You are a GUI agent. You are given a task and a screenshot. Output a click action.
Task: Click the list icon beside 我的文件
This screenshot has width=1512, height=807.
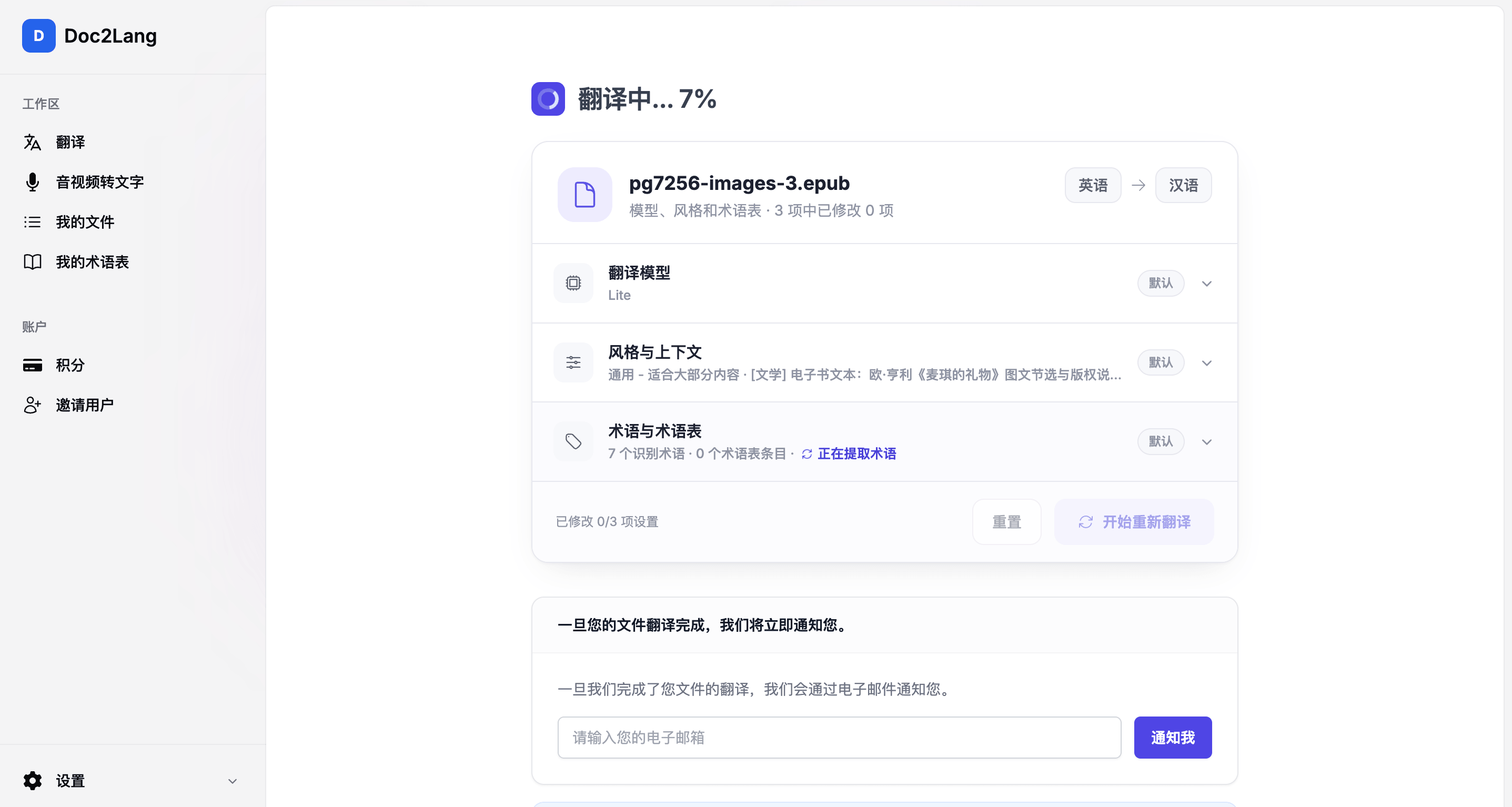(32, 222)
